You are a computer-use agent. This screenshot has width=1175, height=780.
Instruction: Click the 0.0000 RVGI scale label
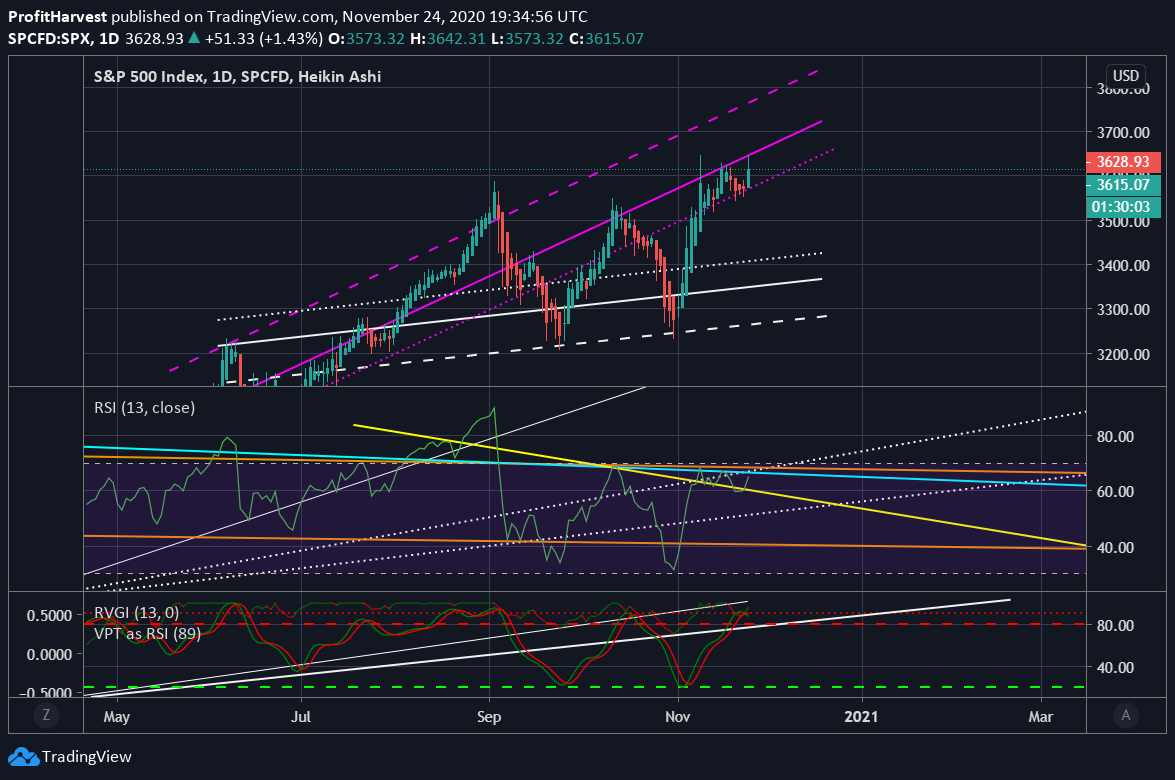coord(49,655)
